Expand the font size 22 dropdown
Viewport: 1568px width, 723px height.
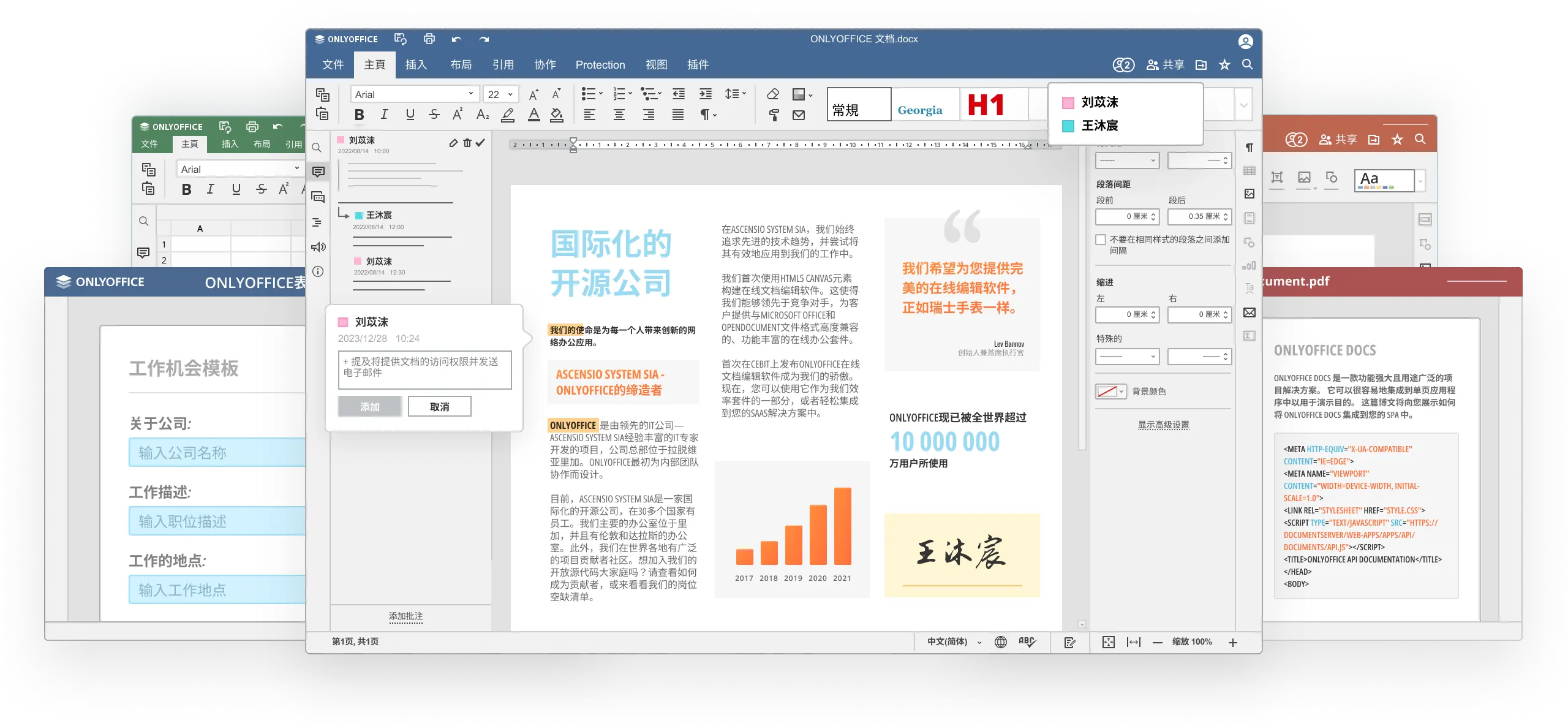click(510, 94)
